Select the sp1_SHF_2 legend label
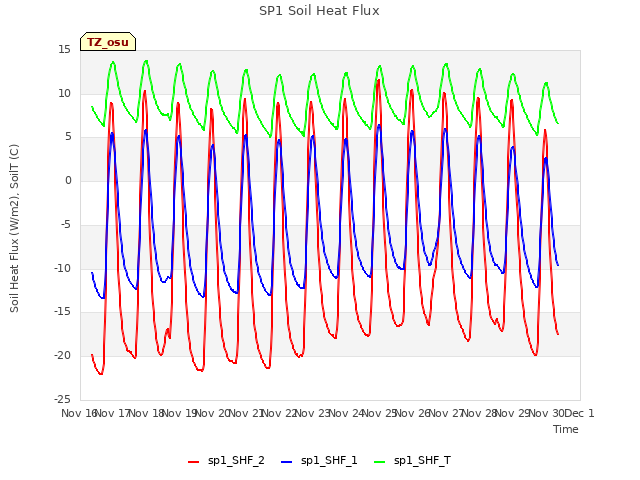Image resolution: width=640 pixels, height=480 pixels. click(x=236, y=461)
